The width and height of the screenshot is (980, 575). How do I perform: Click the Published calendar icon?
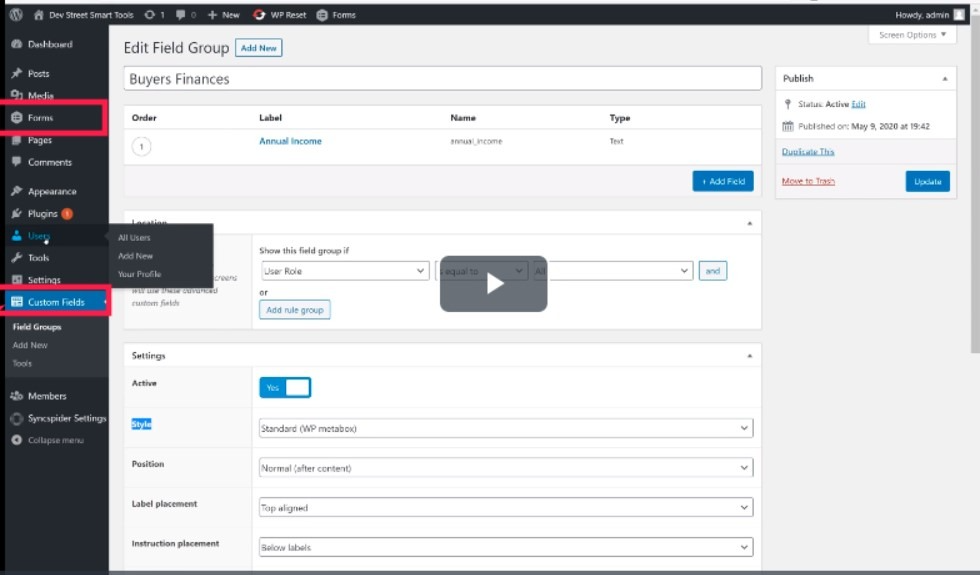coord(788,126)
